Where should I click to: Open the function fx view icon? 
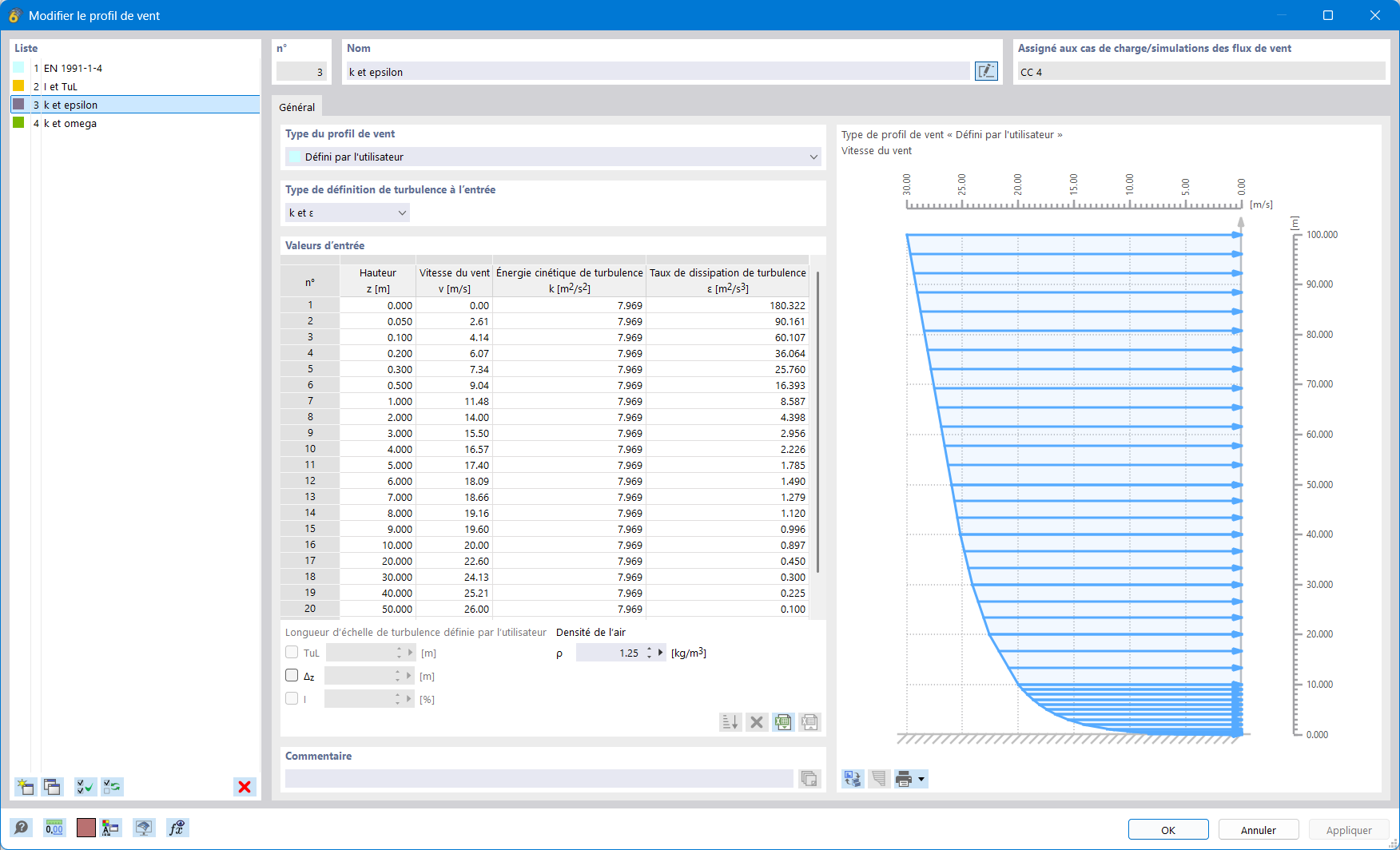[x=177, y=828]
